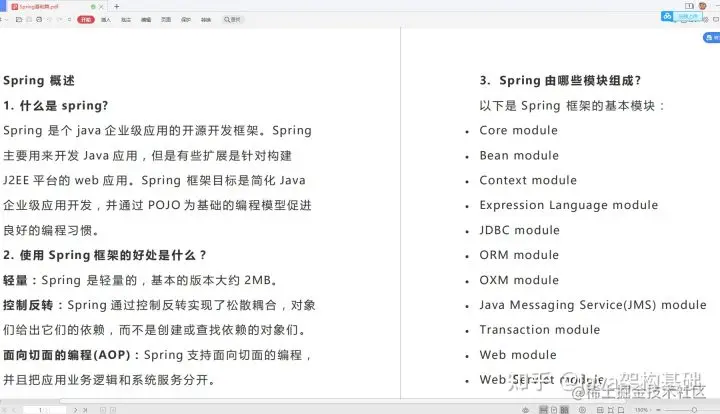This screenshot has width=720, height=414.
Task: Go to next page with status bar arrow
Action: pos(76,410)
